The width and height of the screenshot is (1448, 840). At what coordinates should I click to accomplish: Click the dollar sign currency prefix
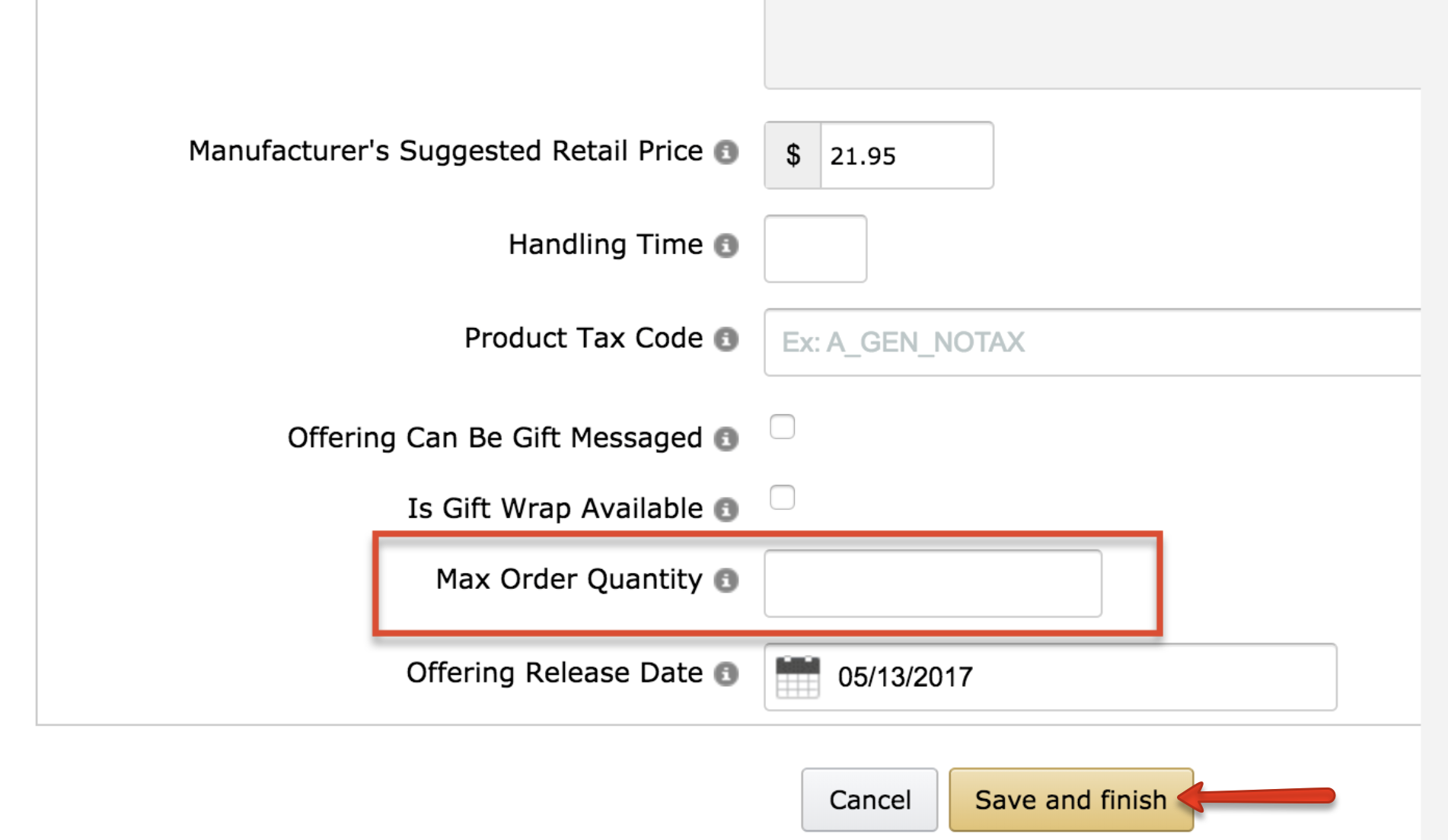[x=793, y=156]
